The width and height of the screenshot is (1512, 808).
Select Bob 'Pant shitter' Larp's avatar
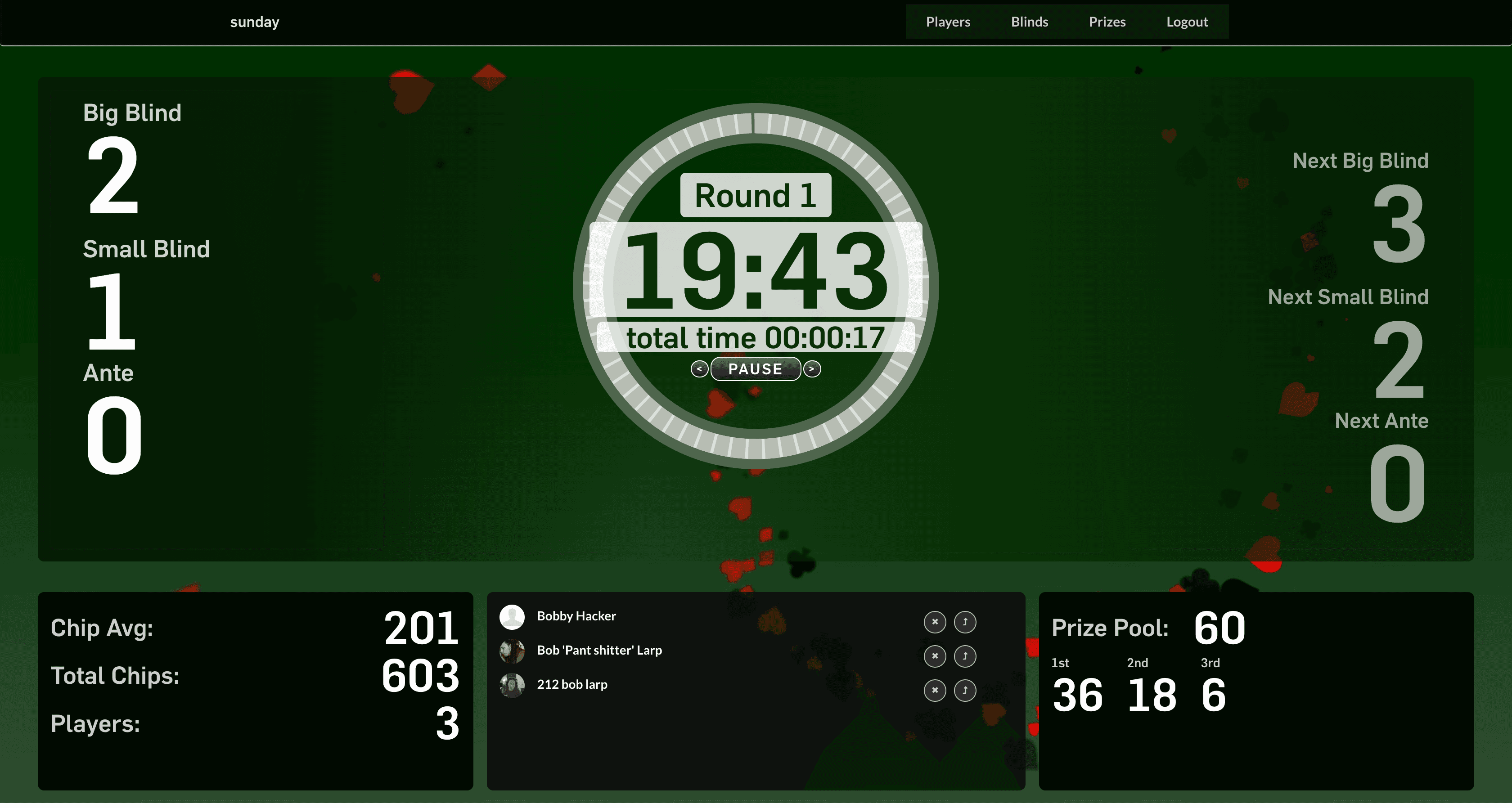(x=512, y=651)
